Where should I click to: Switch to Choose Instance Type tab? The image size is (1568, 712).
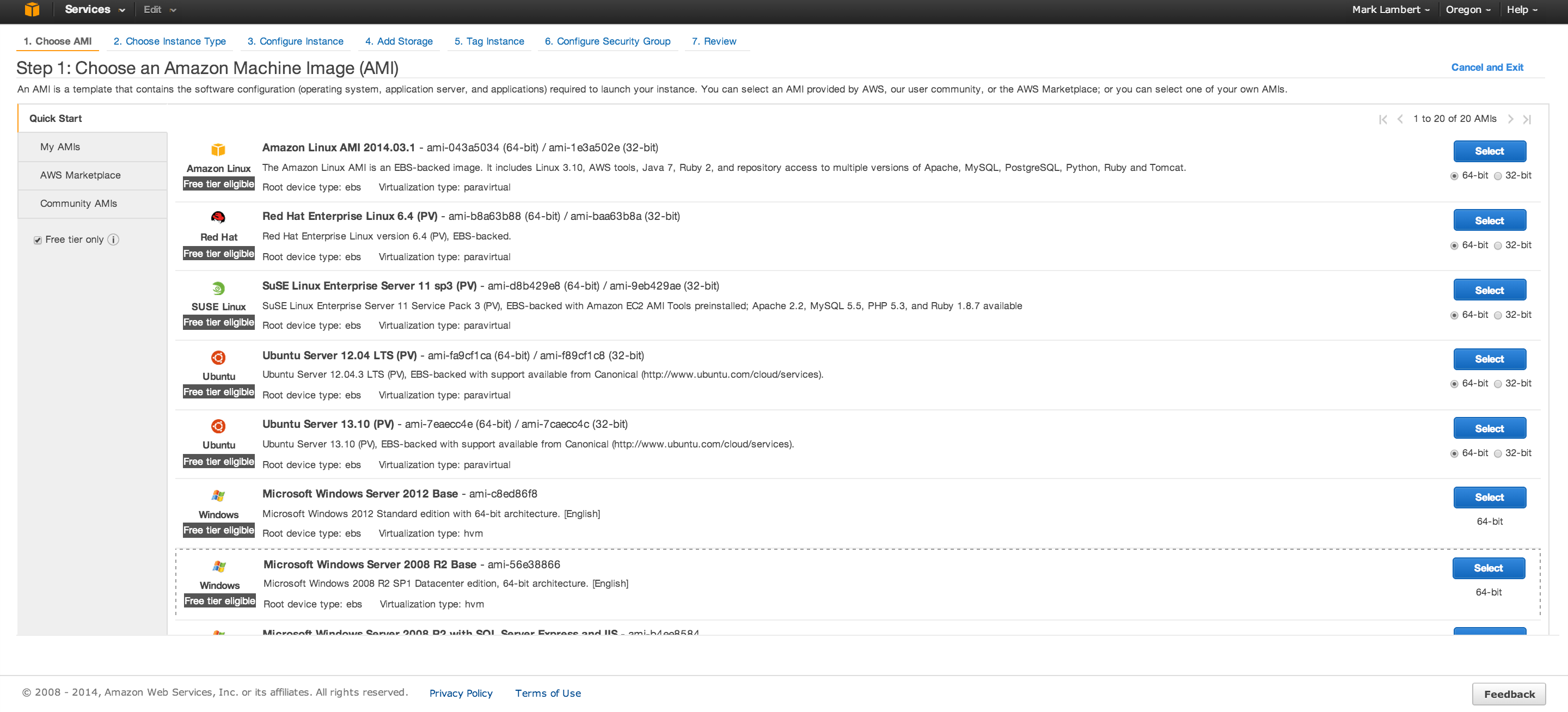(169, 41)
